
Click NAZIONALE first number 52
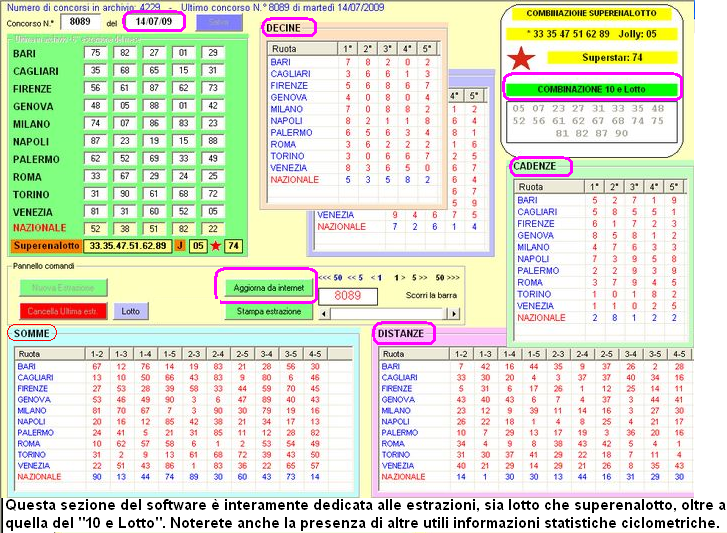(x=96, y=228)
